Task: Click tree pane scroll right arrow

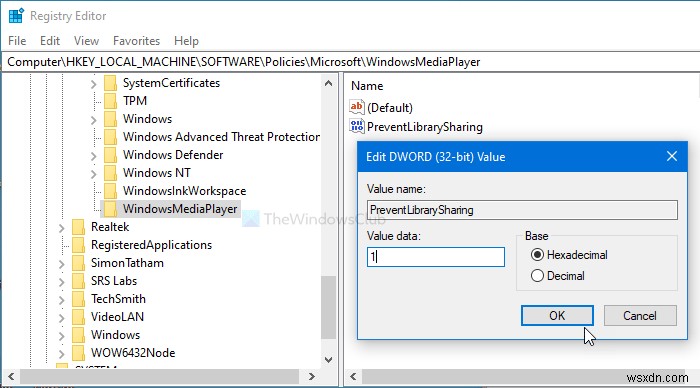Action: 312,377
